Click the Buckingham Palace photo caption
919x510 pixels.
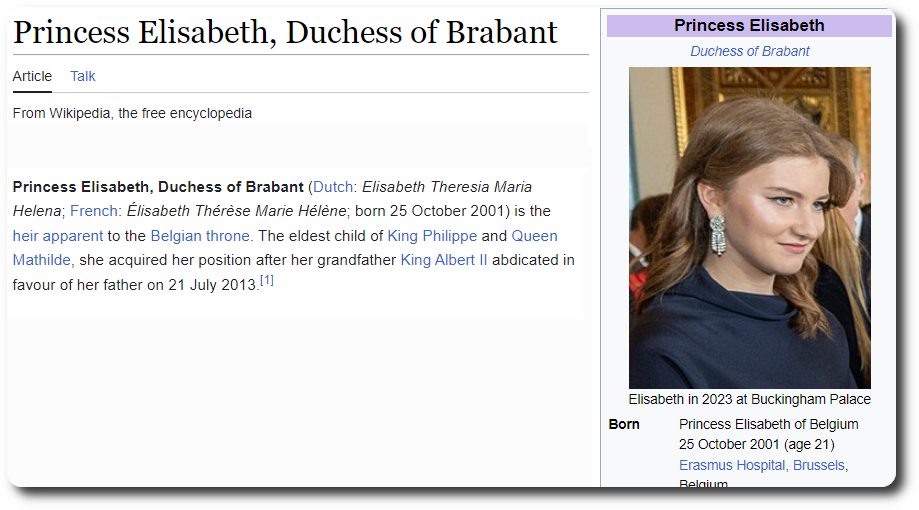coord(749,399)
